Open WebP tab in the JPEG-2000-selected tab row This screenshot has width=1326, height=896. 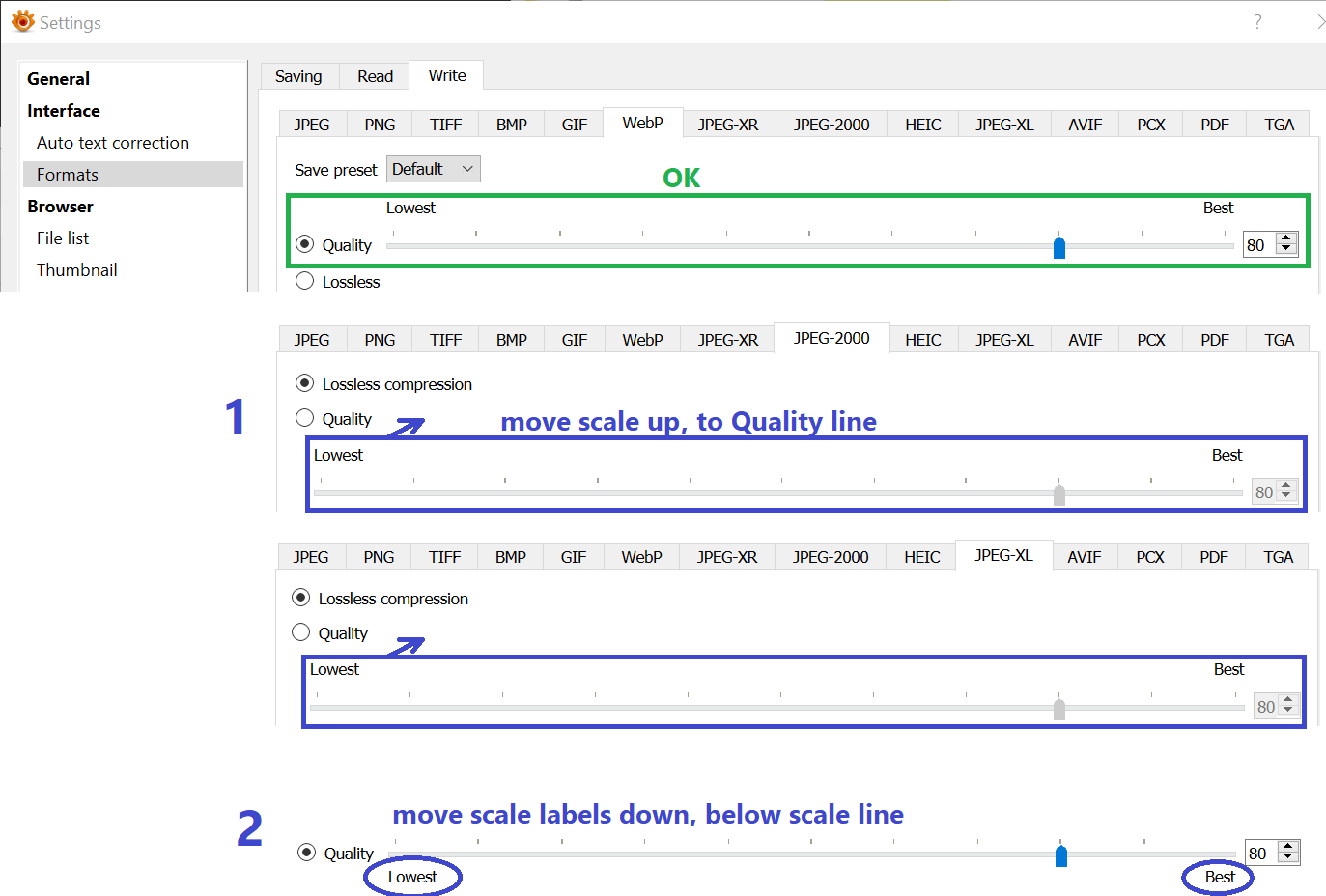click(642, 340)
